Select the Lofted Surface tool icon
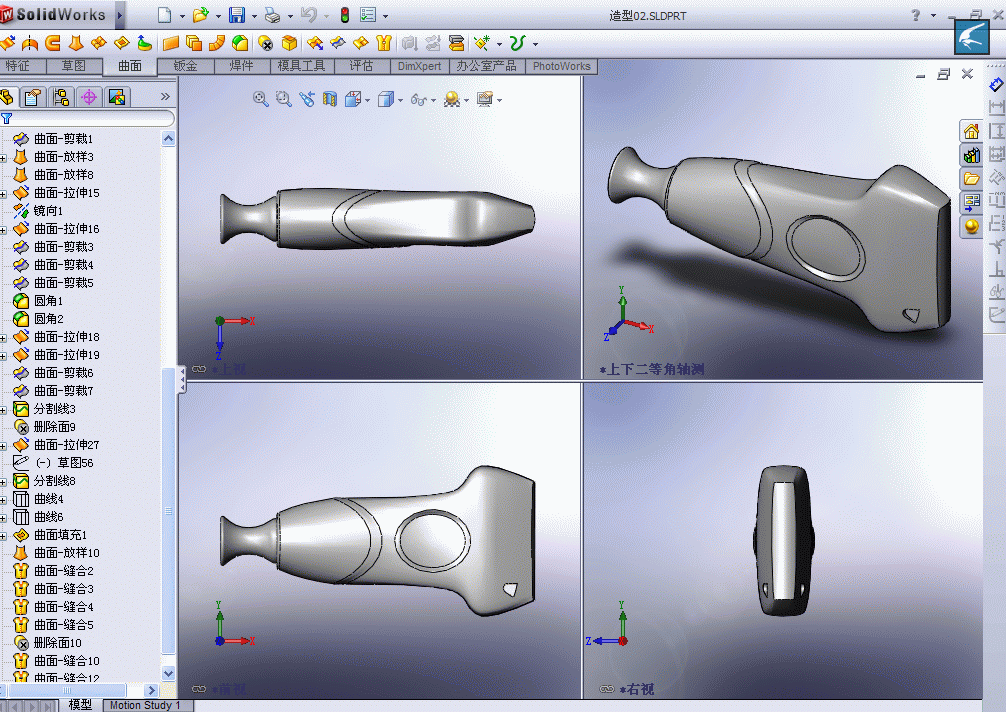Viewport: 1006px width, 712px height. coord(76,43)
